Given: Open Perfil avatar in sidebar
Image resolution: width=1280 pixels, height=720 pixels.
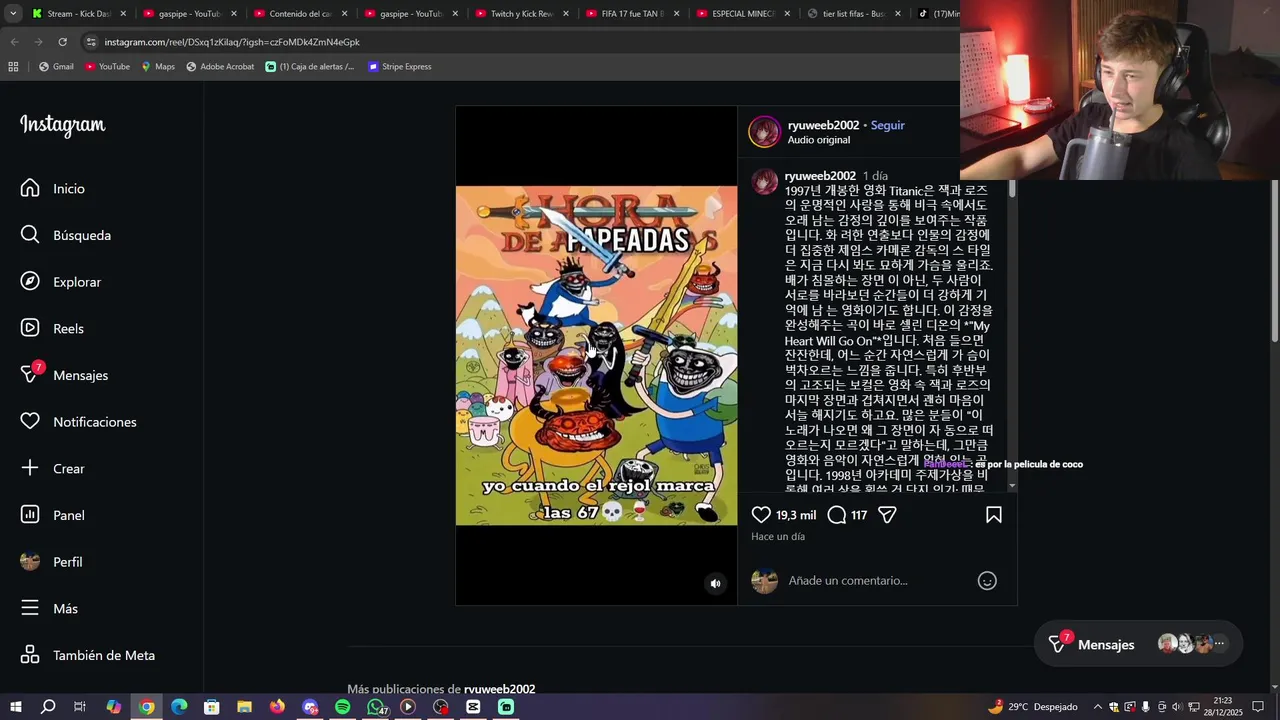Looking at the screenshot, I should [x=30, y=561].
